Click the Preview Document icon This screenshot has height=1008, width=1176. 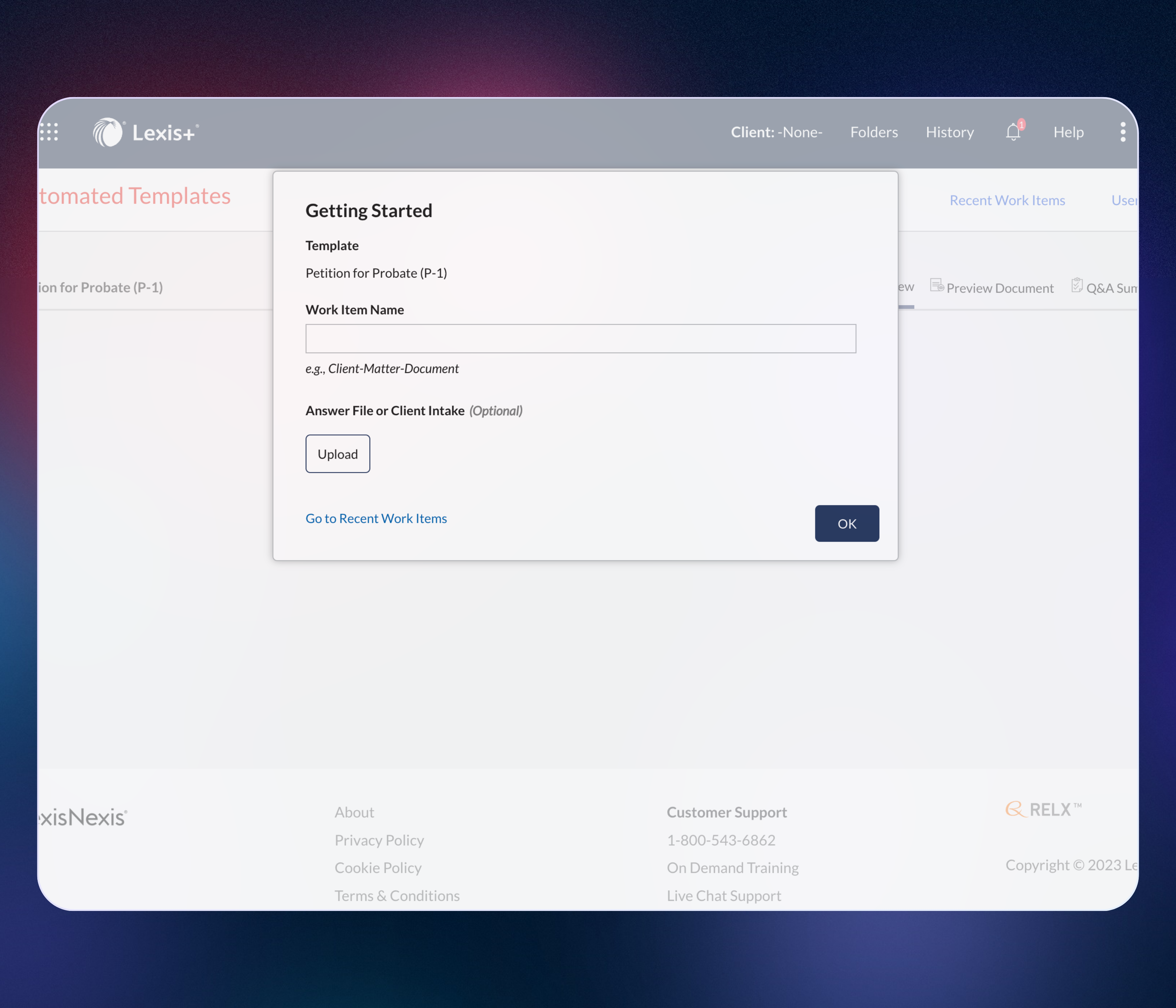[x=936, y=286]
